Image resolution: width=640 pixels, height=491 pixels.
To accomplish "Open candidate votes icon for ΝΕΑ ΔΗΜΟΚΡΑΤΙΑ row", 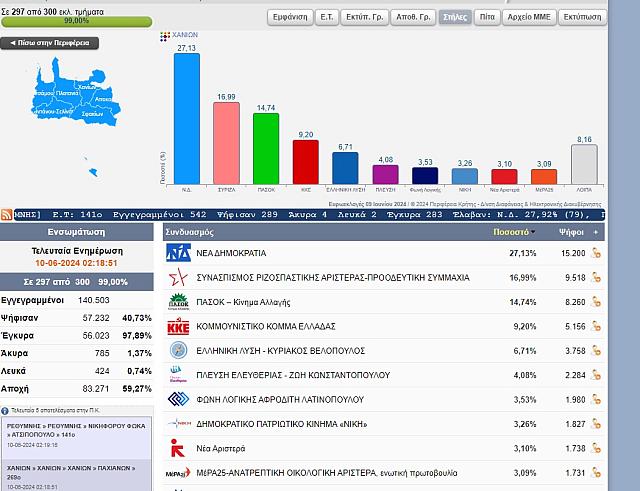I will [x=596, y=253].
